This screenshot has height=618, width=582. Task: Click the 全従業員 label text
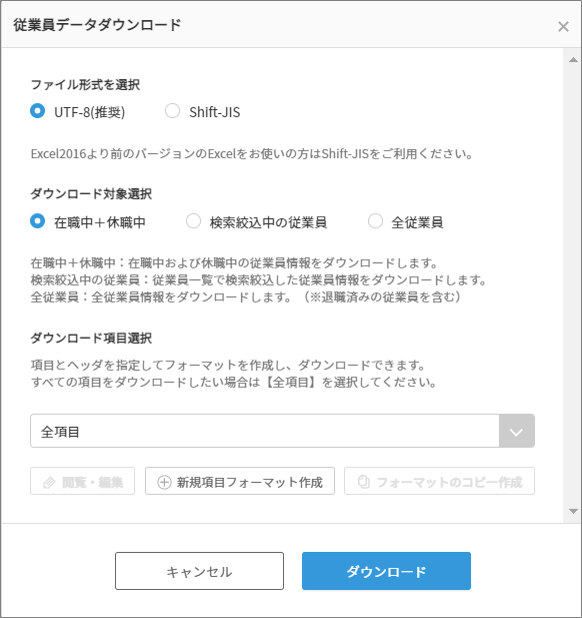pyautogui.click(x=417, y=222)
